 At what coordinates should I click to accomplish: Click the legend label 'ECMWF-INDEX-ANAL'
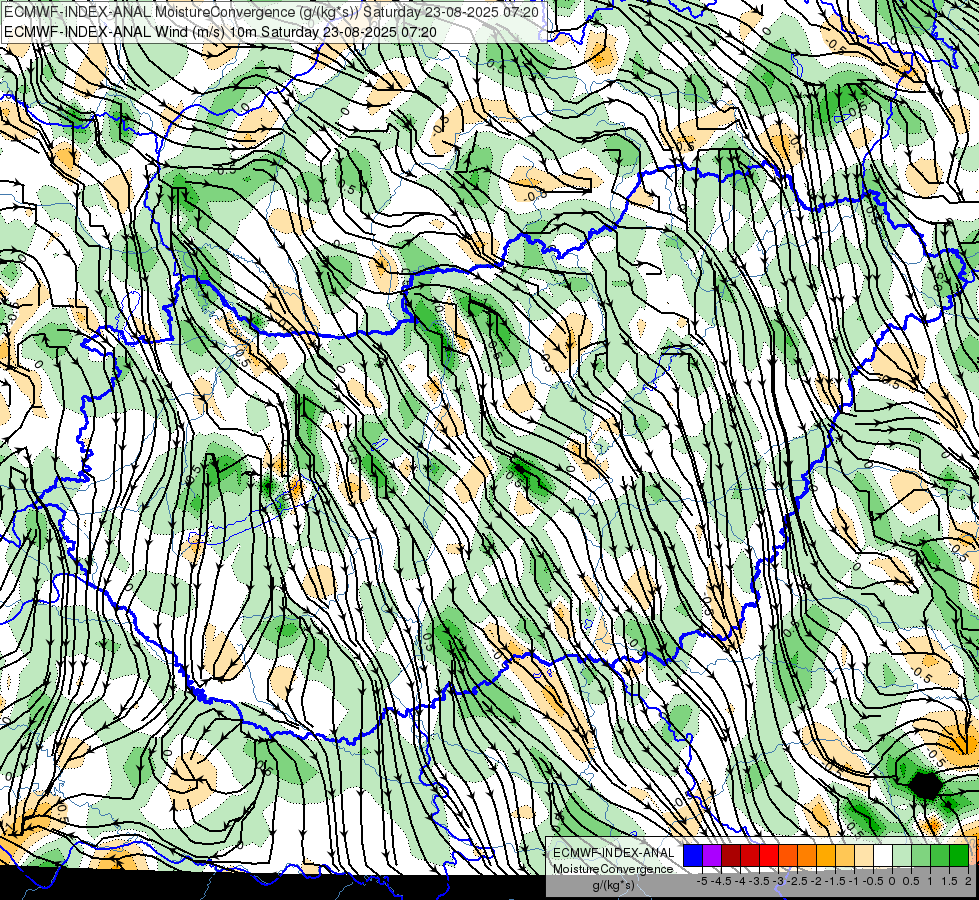[614, 853]
